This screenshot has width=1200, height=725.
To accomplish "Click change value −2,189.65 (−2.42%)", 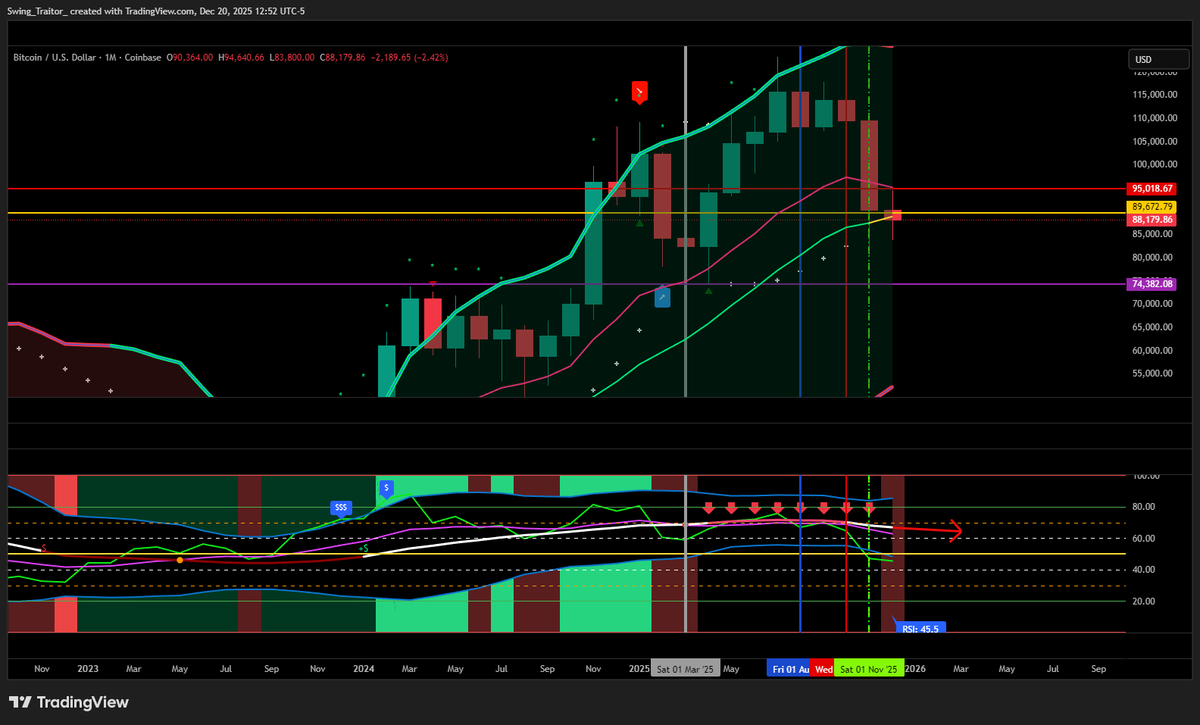I will (x=410, y=58).
